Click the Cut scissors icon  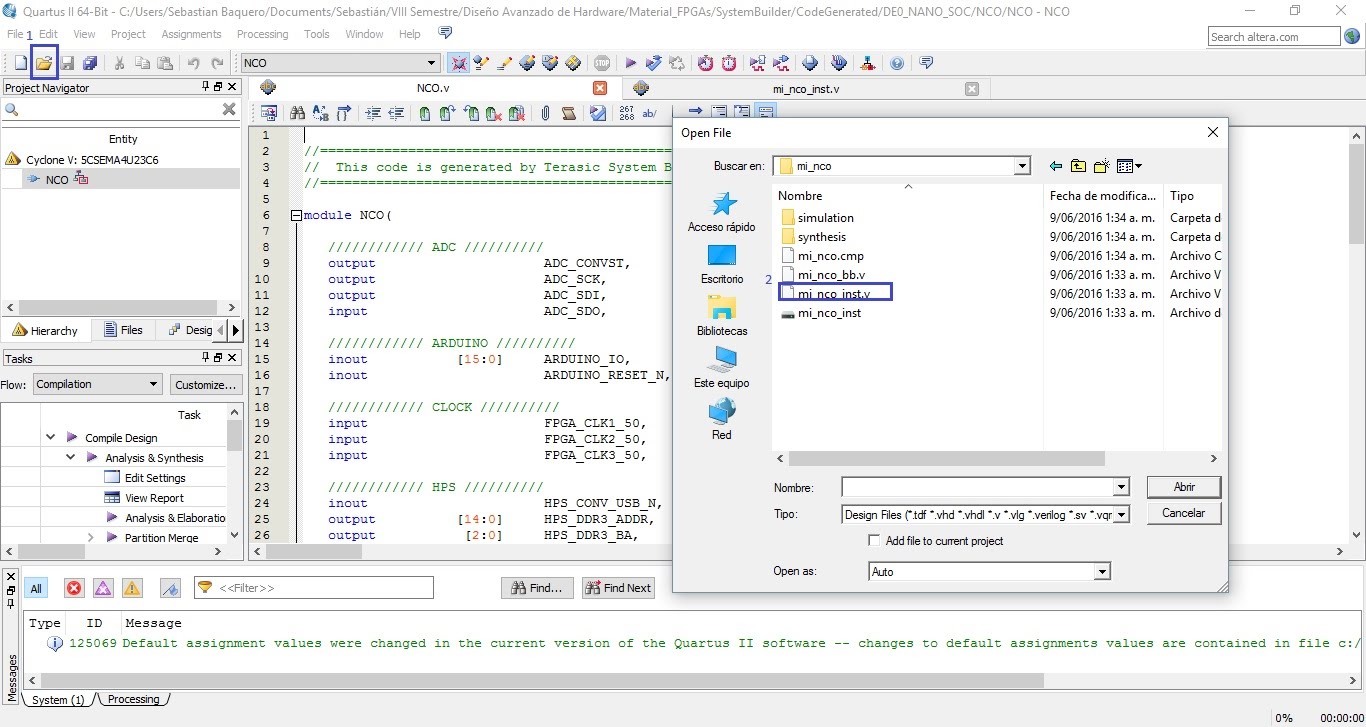(x=119, y=63)
